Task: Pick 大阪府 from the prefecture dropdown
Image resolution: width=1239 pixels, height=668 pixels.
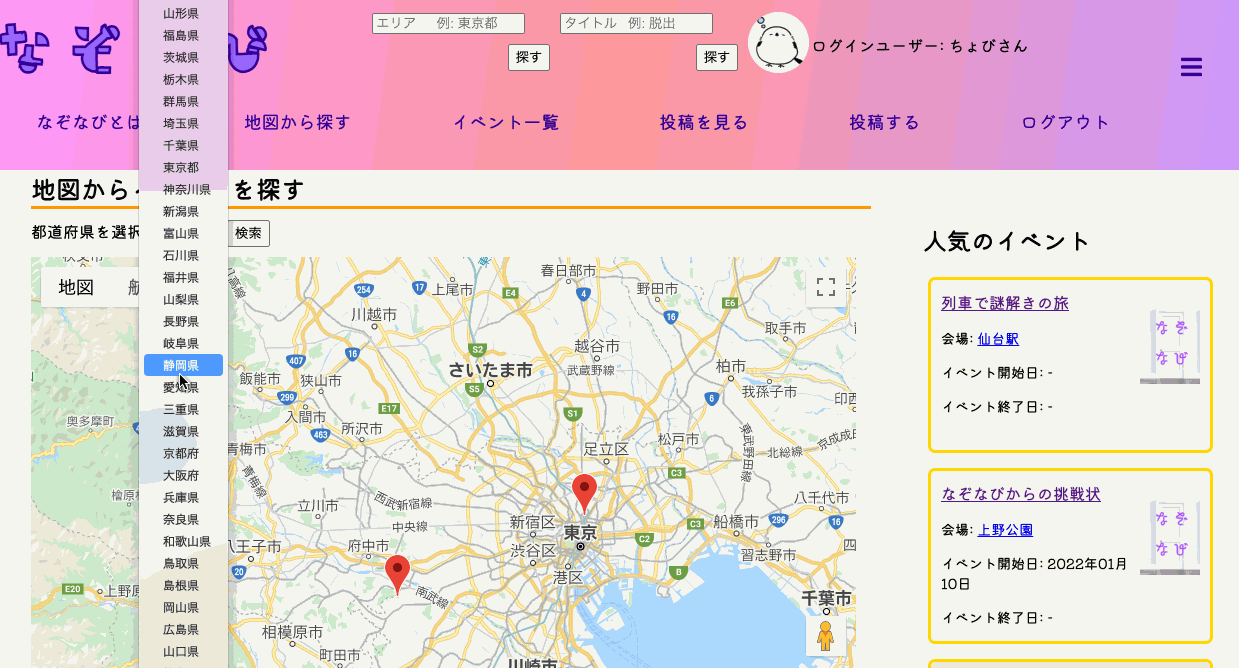Action: (181, 475)
